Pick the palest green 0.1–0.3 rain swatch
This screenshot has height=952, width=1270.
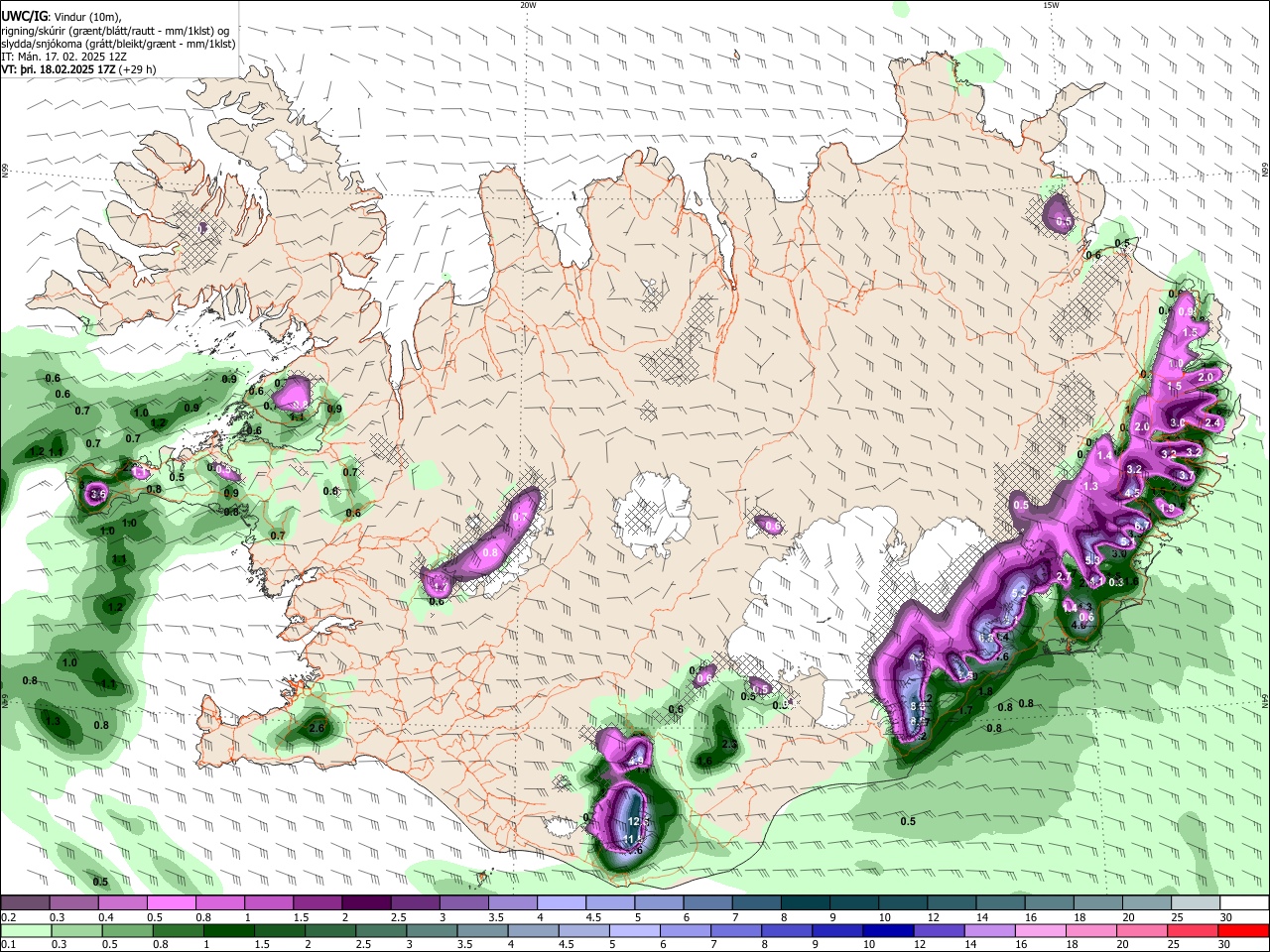pos(24,930)
